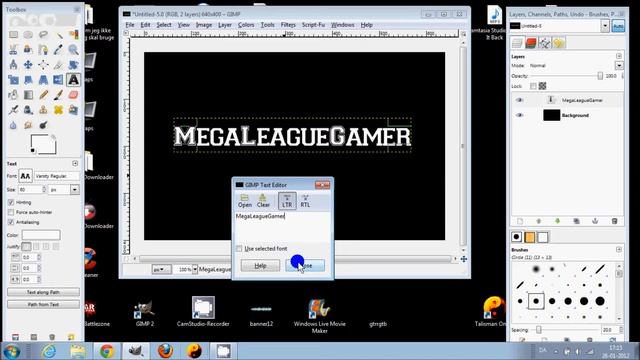This screenshot has width=640, height=360.
Task: Hide the Background layer eye icon
Action: coord(519,115)
